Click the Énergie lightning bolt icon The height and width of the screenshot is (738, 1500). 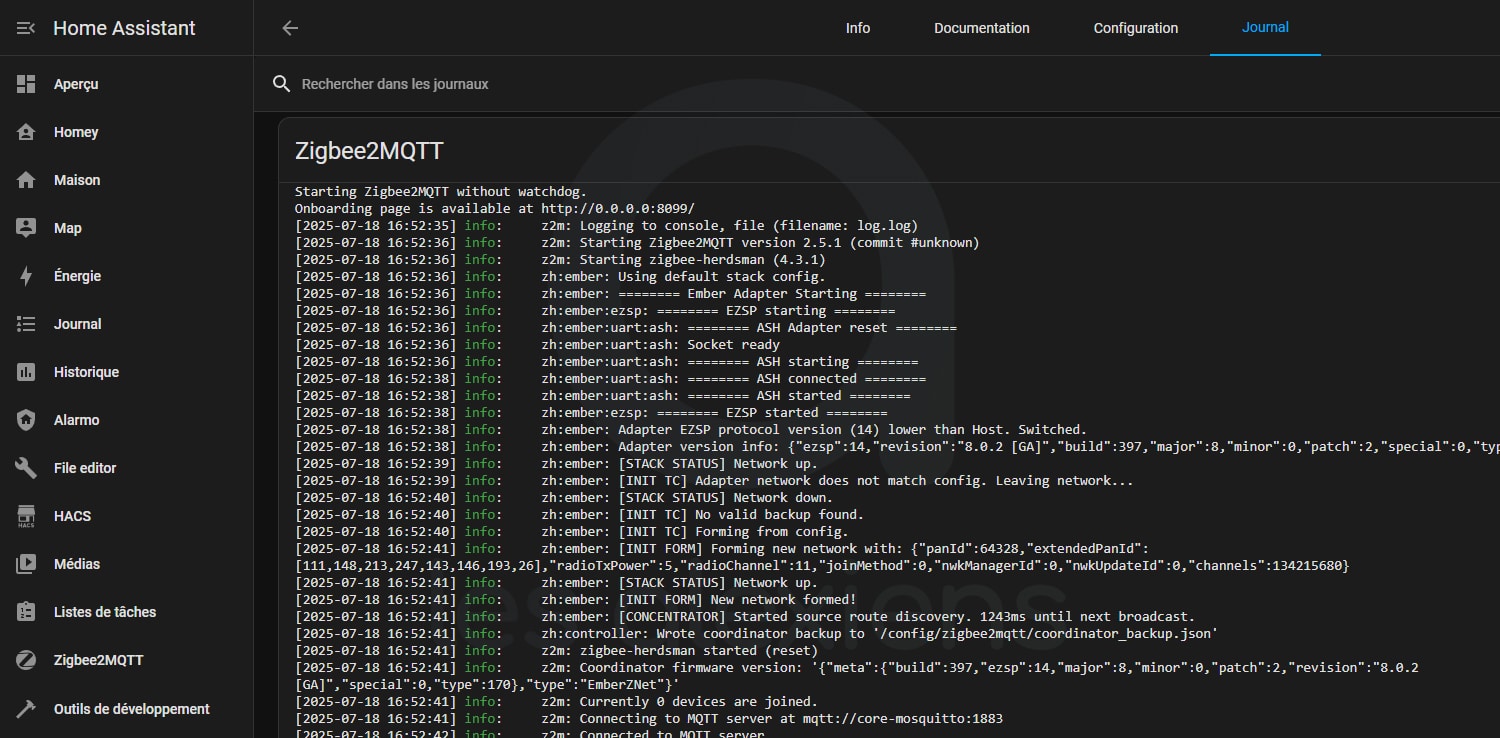click(26, 276)
